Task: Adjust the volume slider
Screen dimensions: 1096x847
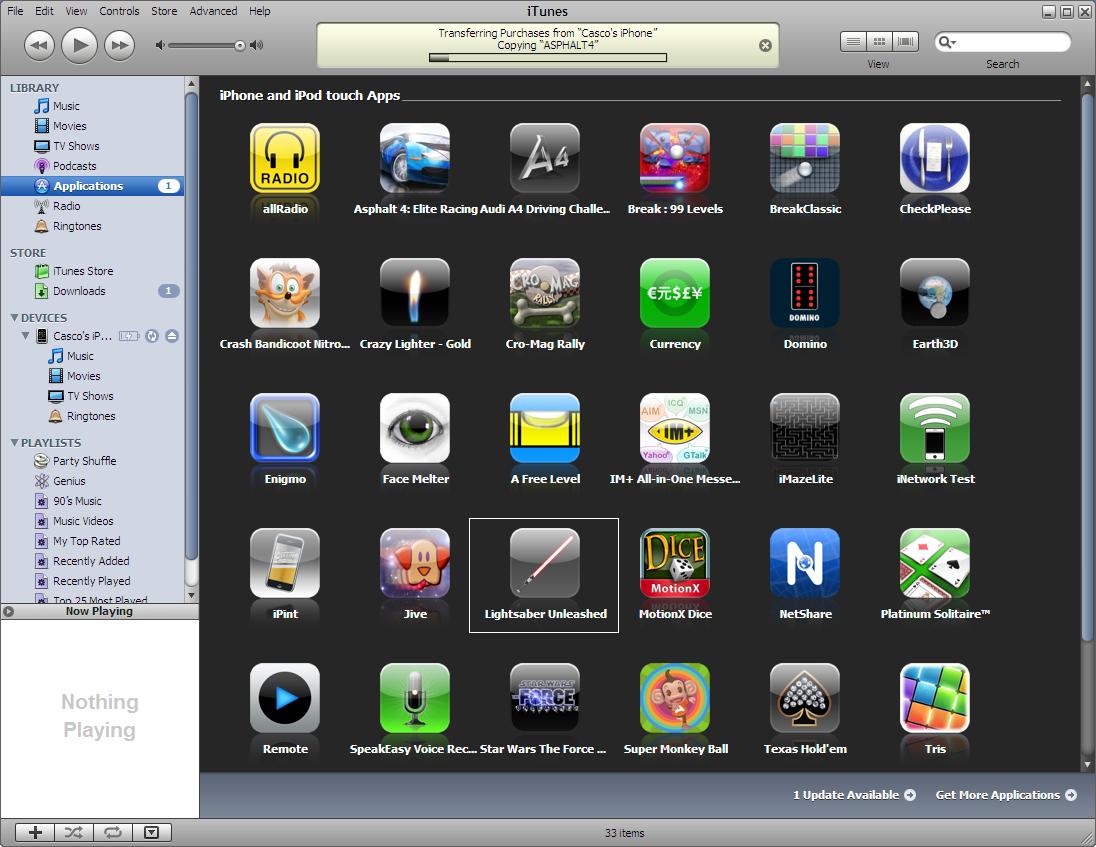Action: 206,45
